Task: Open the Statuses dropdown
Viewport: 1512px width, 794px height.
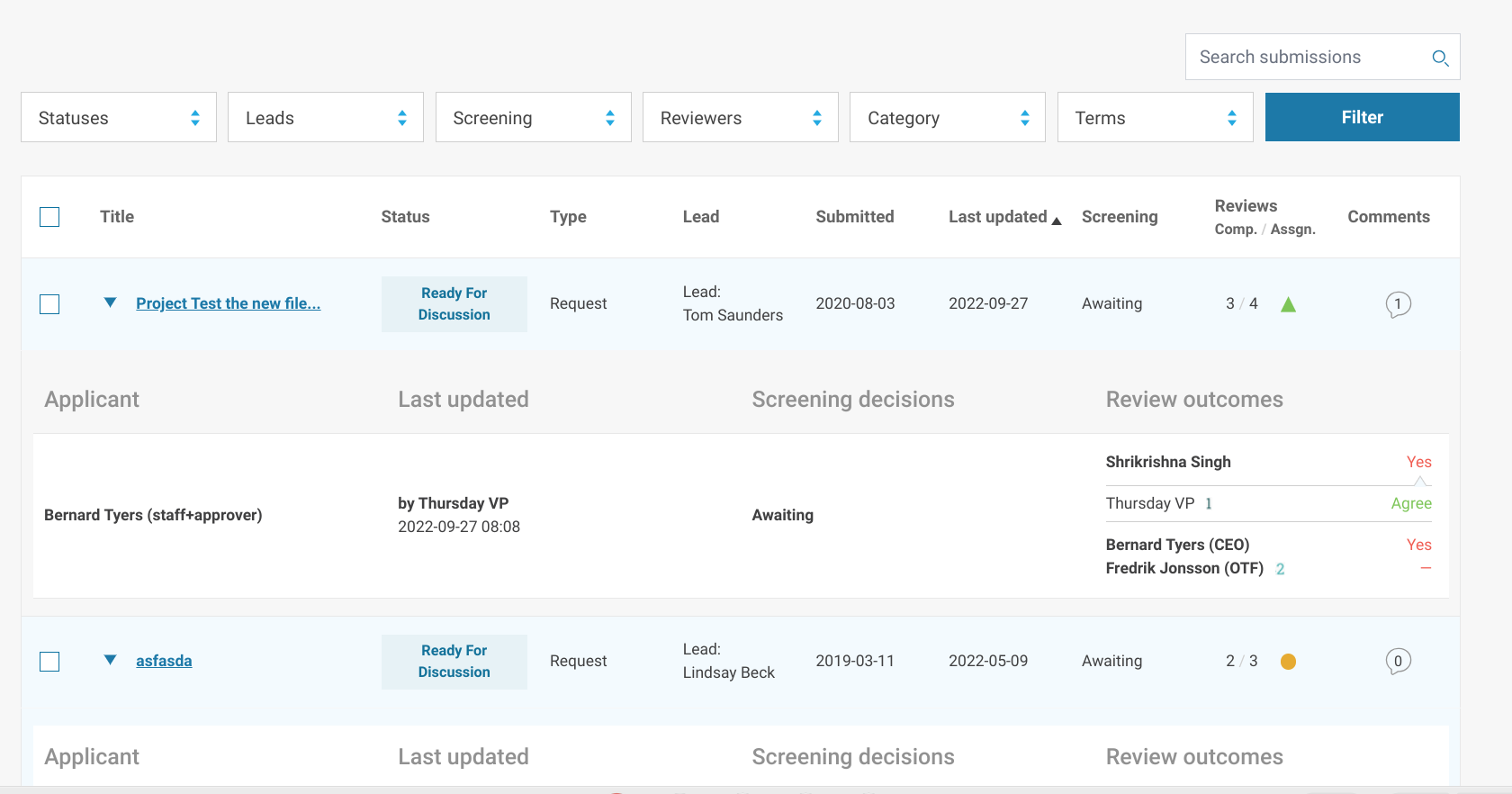Action: coord(119,118)
